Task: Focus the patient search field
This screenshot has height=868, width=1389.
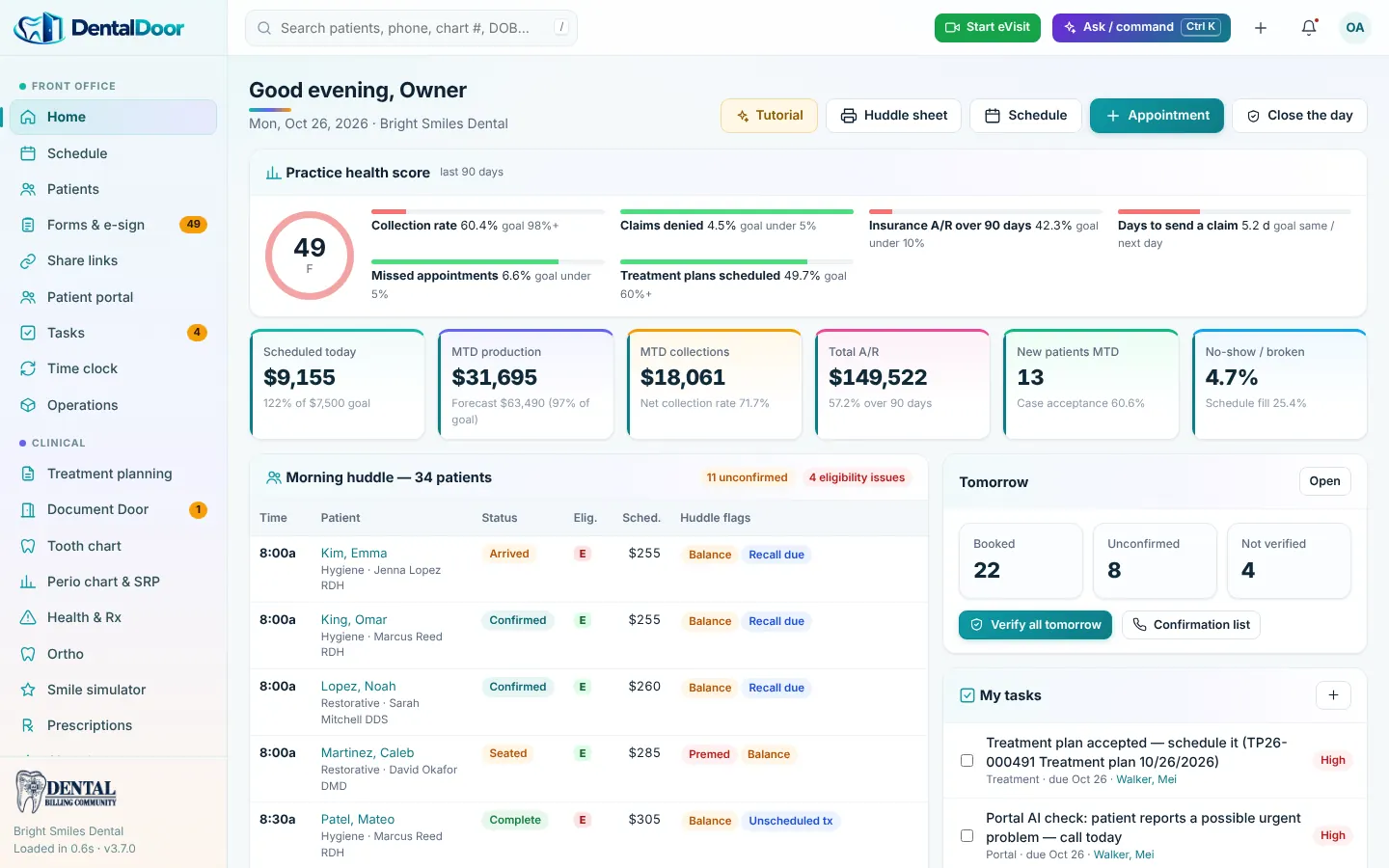Action: pos(411,28)
